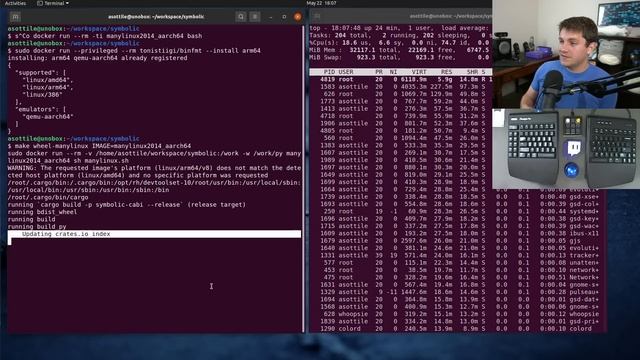The height and width of the screenshot is (360, 640).
Task: Click the whoopsie process row, PID 628
Action: (x=455, y=314)
